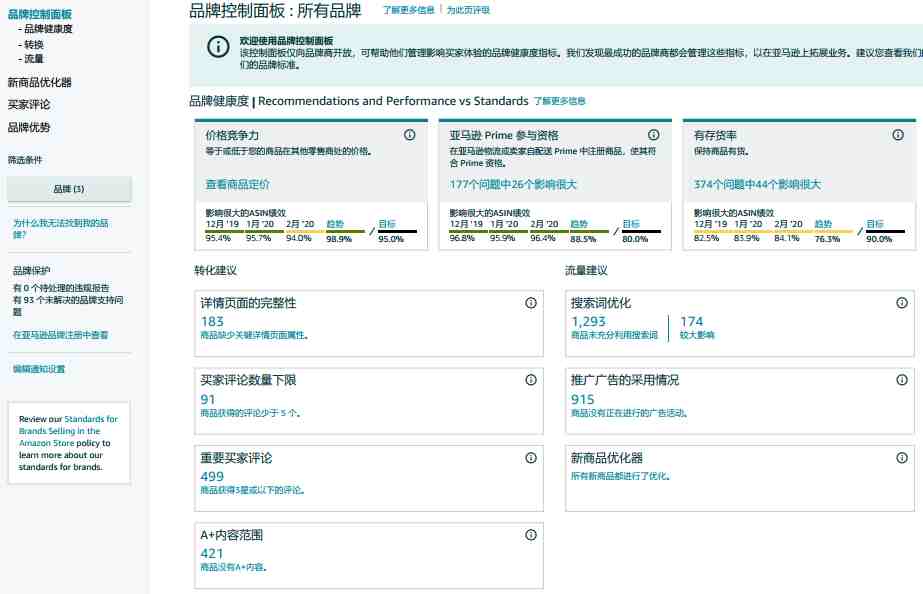
Task: Open the 品牌 (3) filter dropdown
Action: pyautogui.click(x=69, y=189)
